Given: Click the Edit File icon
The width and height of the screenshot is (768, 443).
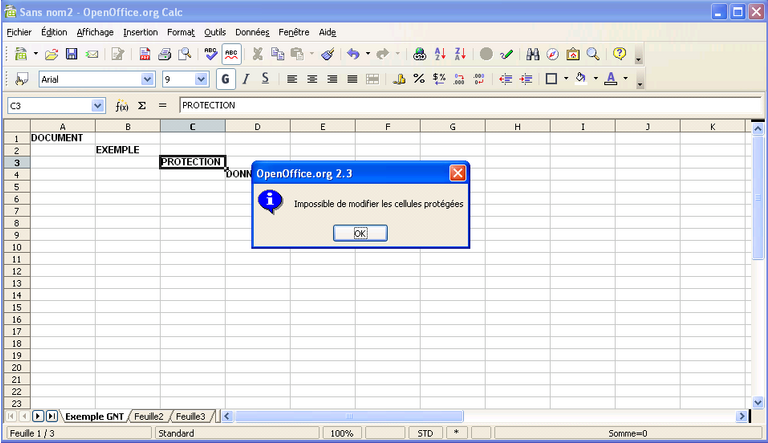Looking at the screenshot, I should (x=118, y=54).
